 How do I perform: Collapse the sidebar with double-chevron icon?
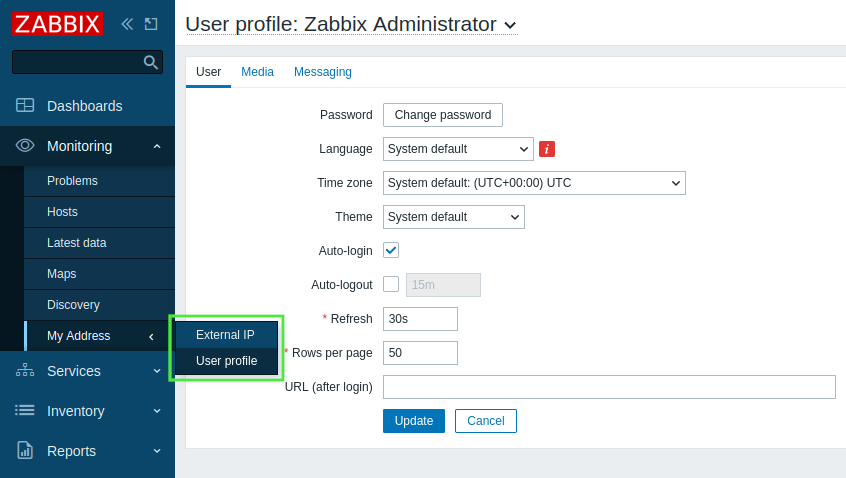click(127, 24)
